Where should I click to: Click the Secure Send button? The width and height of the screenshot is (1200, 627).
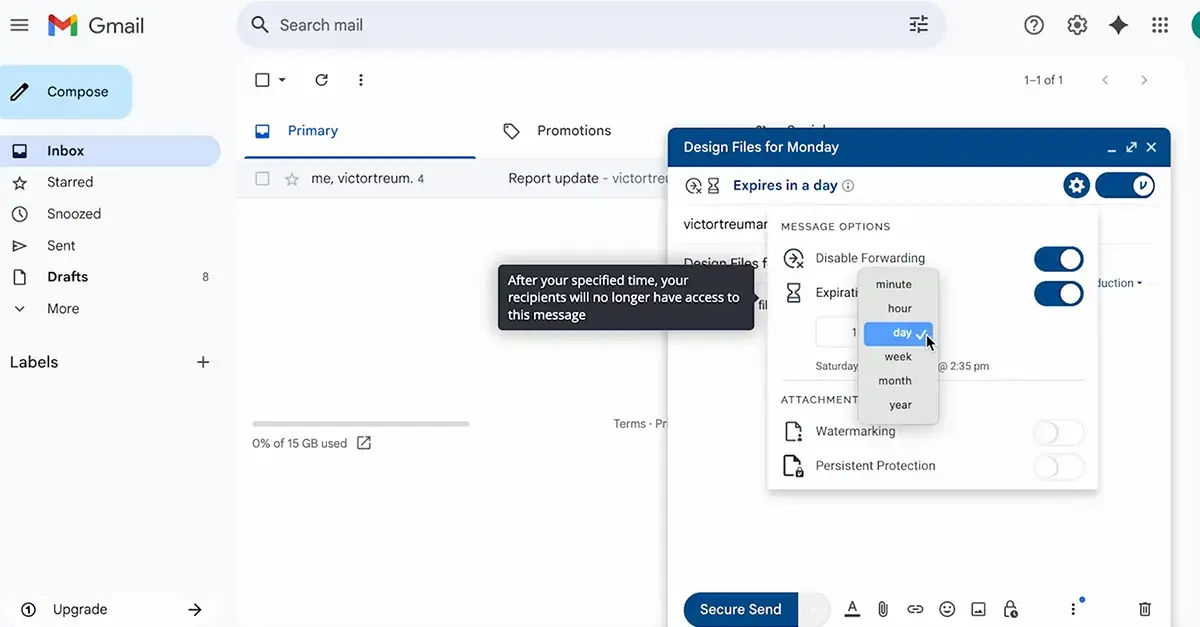click(x=740, y=609)
